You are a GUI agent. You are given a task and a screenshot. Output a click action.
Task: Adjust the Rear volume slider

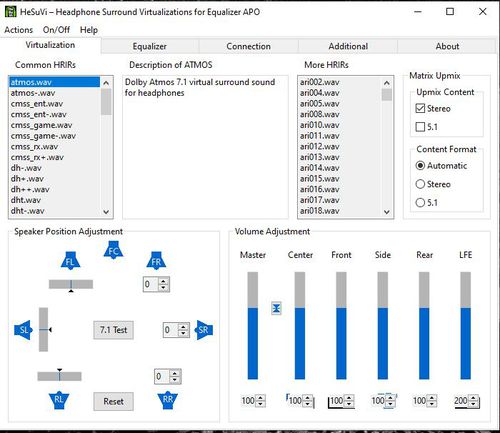coord(424,325)
